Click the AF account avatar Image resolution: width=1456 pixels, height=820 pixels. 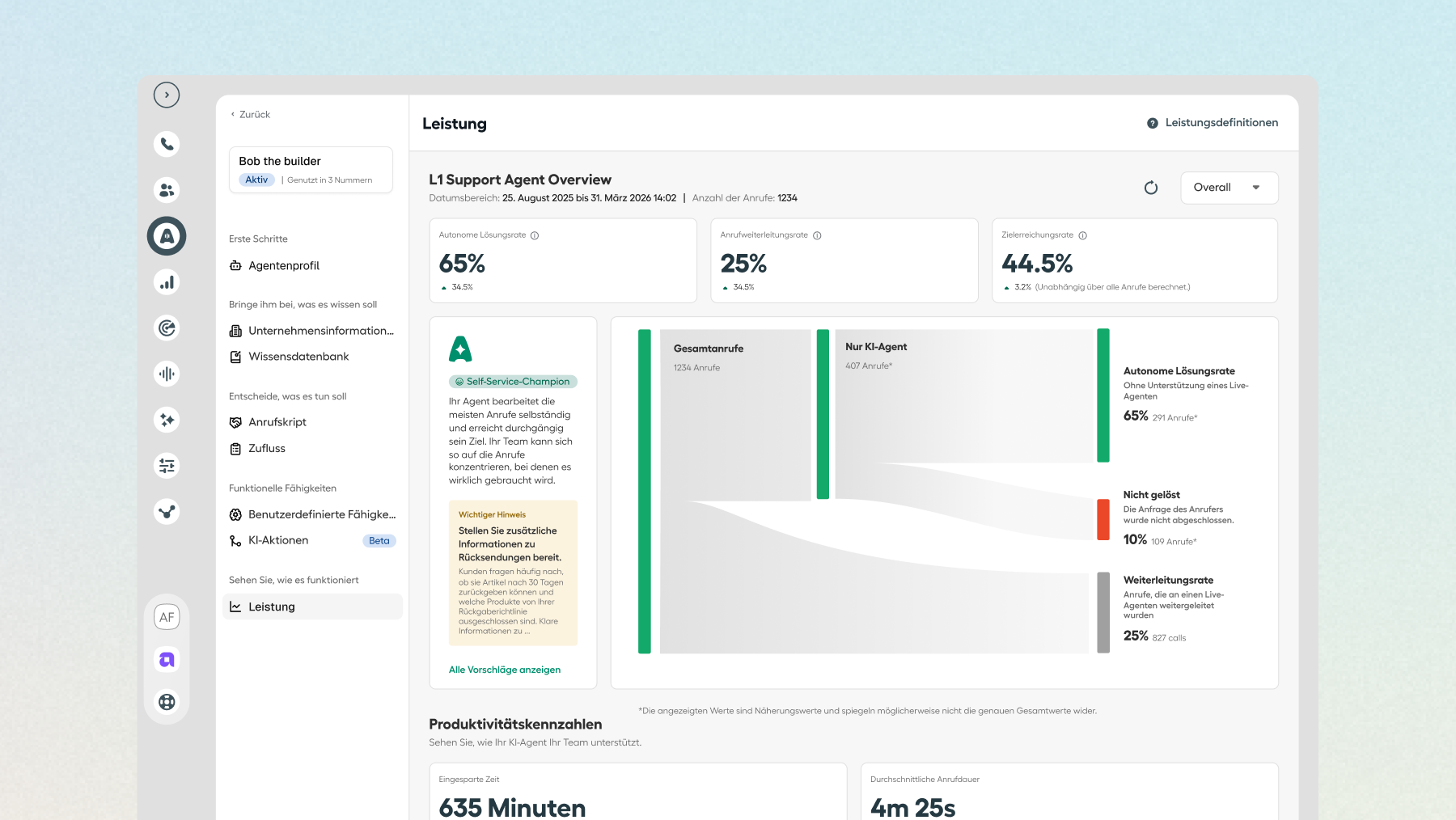click(x=167, y=617)
